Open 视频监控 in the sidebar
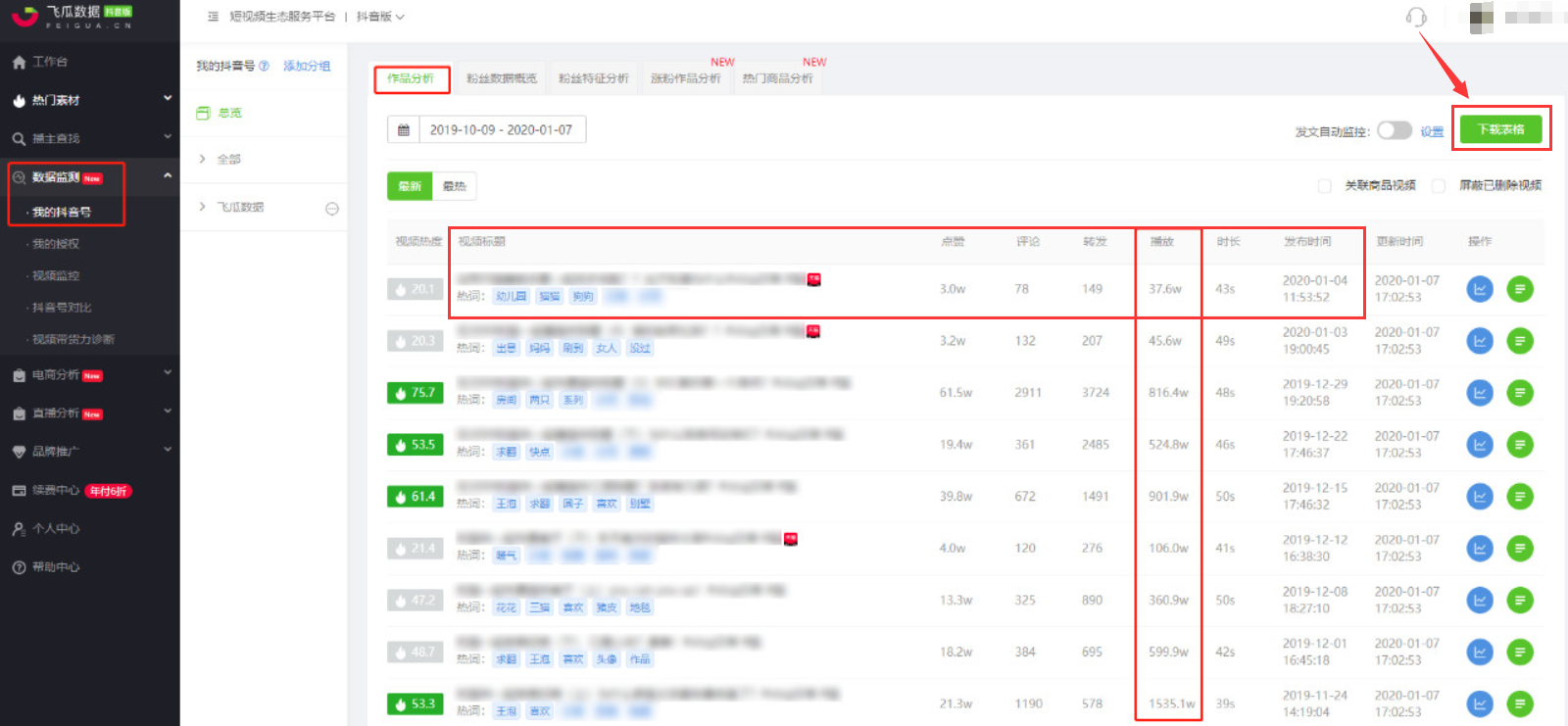Screen dimensions: 1568x726 [56, 276]
